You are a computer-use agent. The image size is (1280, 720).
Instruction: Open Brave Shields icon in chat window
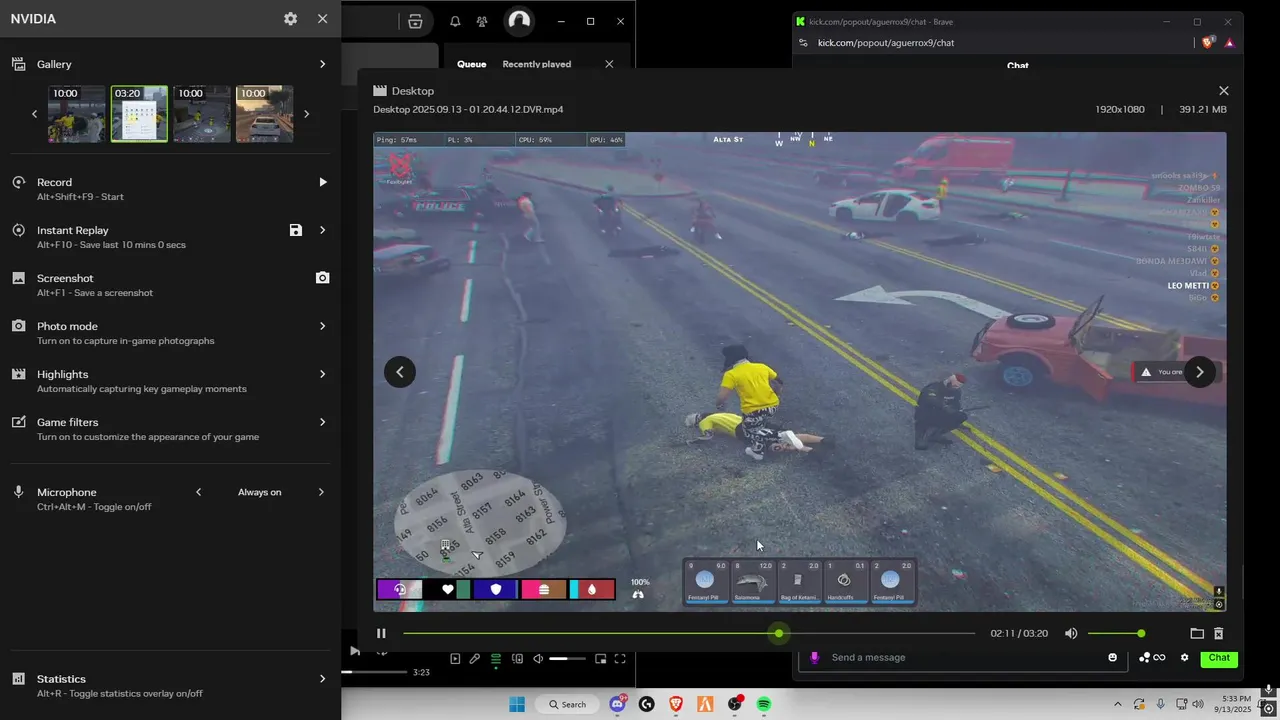point(1208,43)
